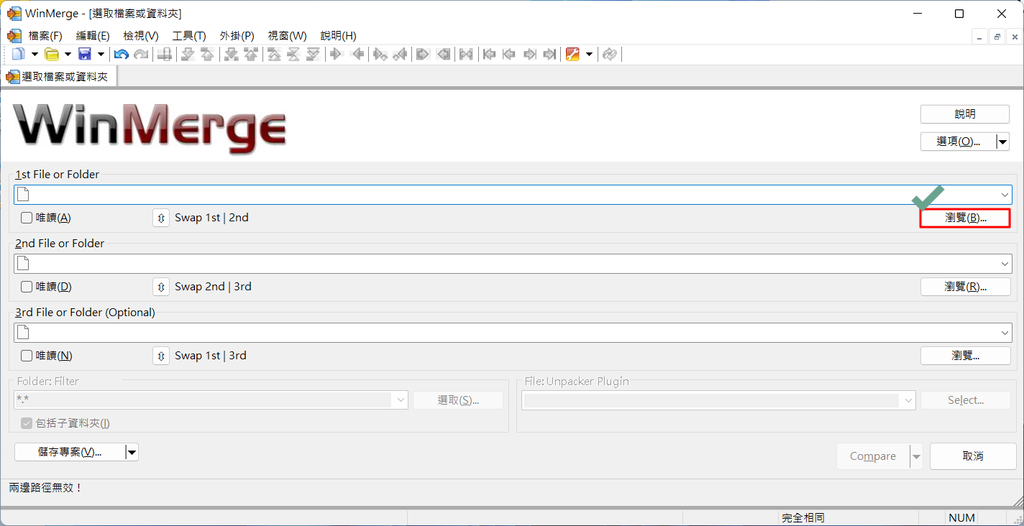Open the arrow beside Compare button
The width and height of the screenshot is (1024, 526).
tap(917, 457)
